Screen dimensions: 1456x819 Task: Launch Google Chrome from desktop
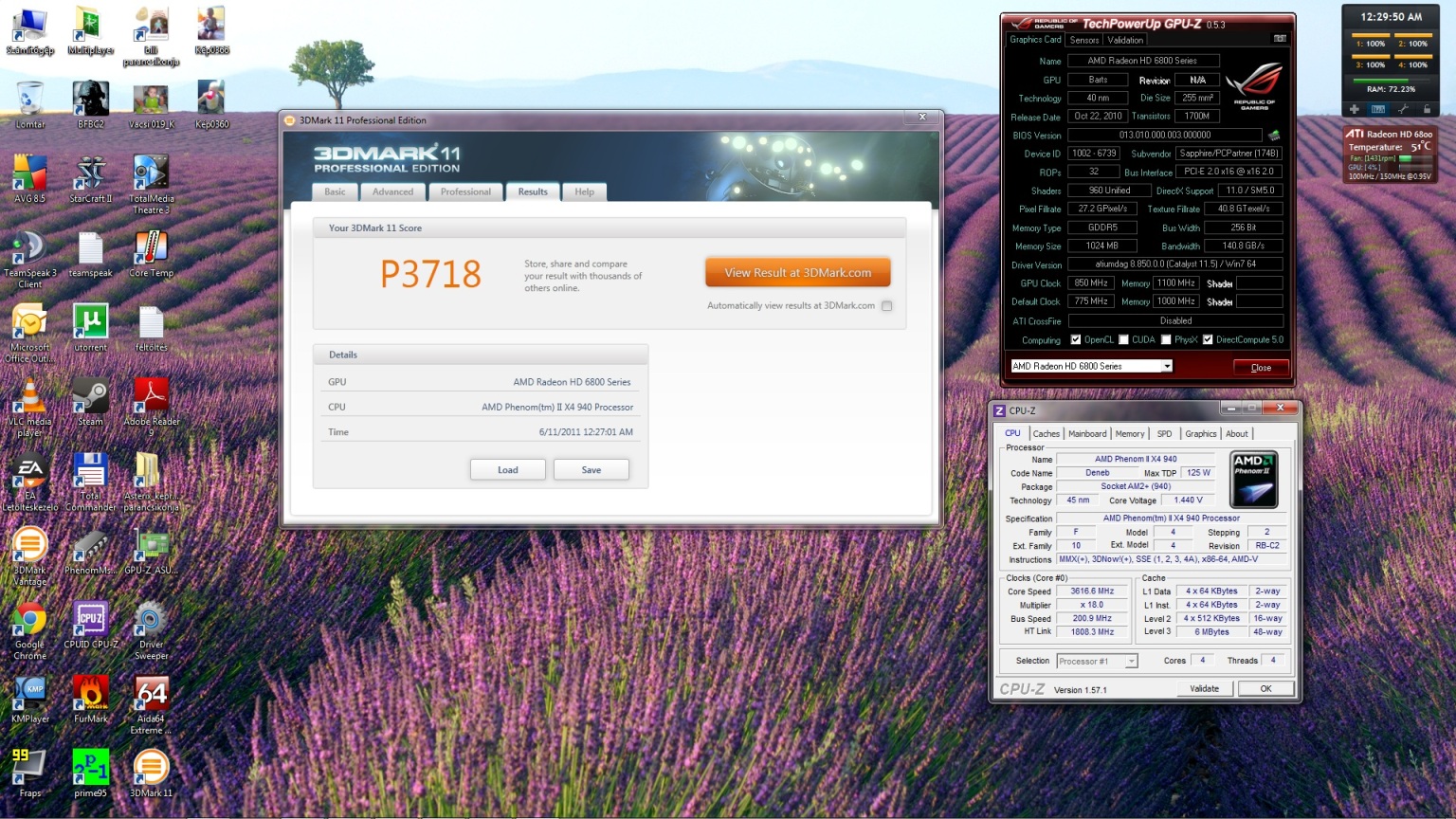[x=30, y=630]
